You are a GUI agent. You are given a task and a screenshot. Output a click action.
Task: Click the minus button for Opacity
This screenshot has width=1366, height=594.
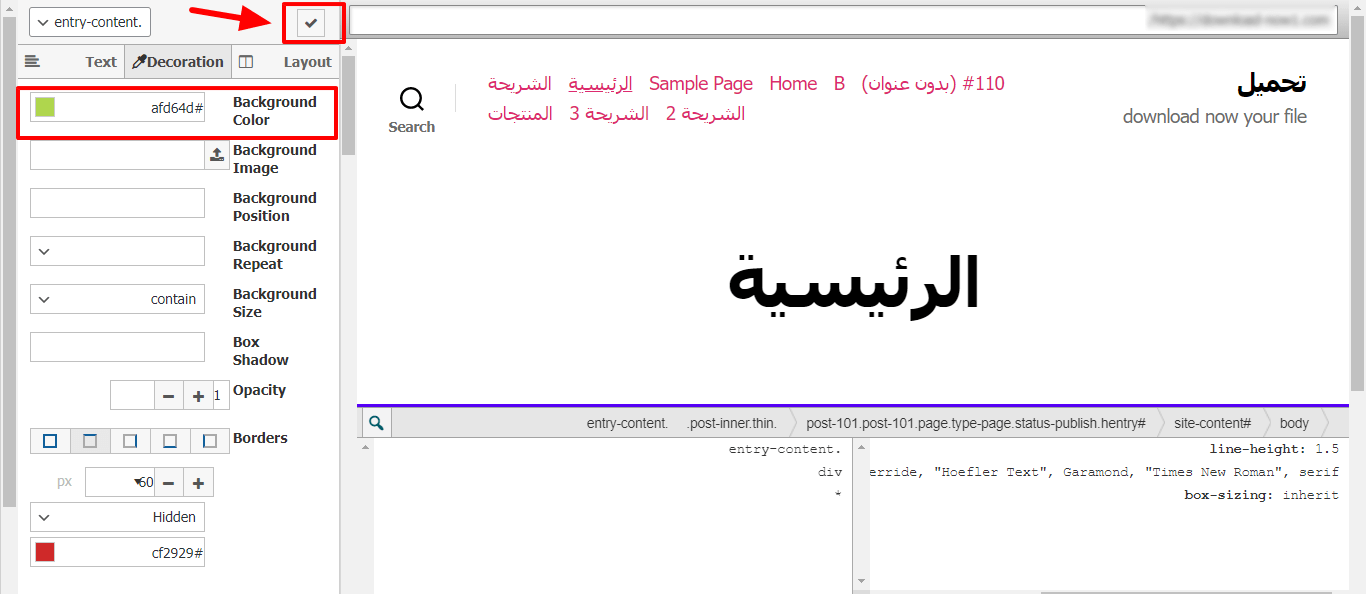(x=168, y=396)
